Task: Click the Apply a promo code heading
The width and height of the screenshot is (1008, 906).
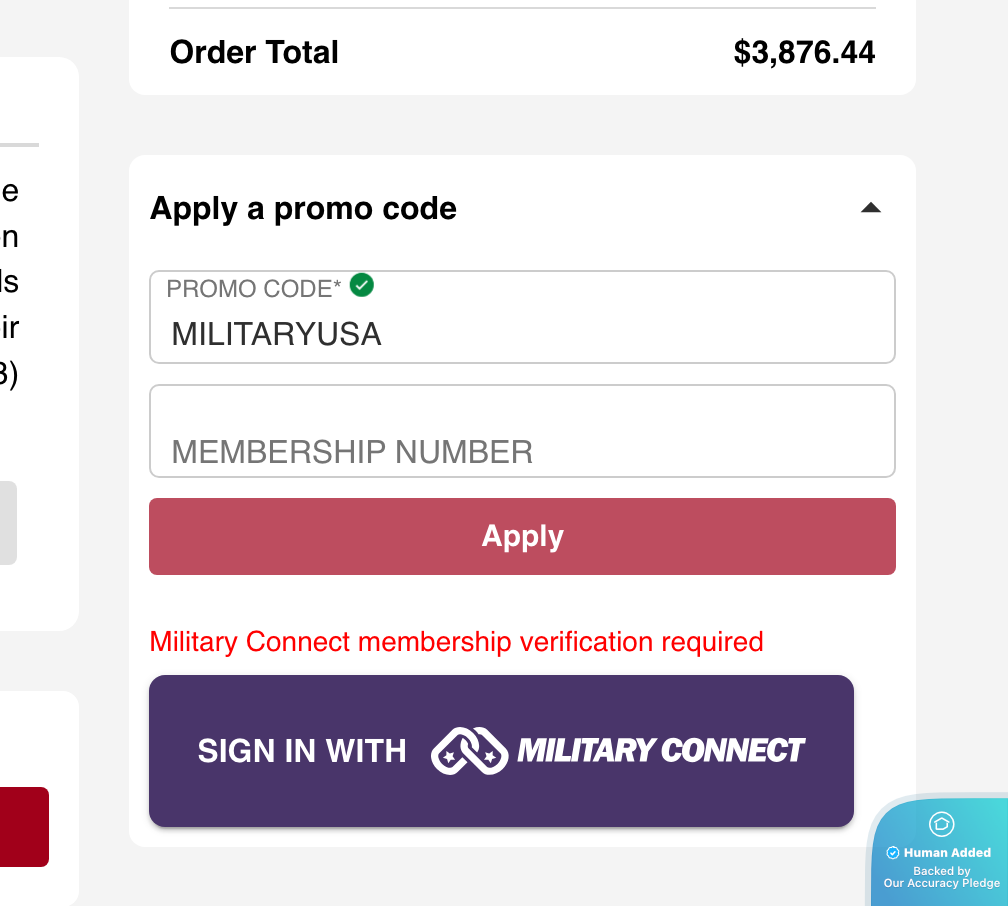Action: pos(302,208)
